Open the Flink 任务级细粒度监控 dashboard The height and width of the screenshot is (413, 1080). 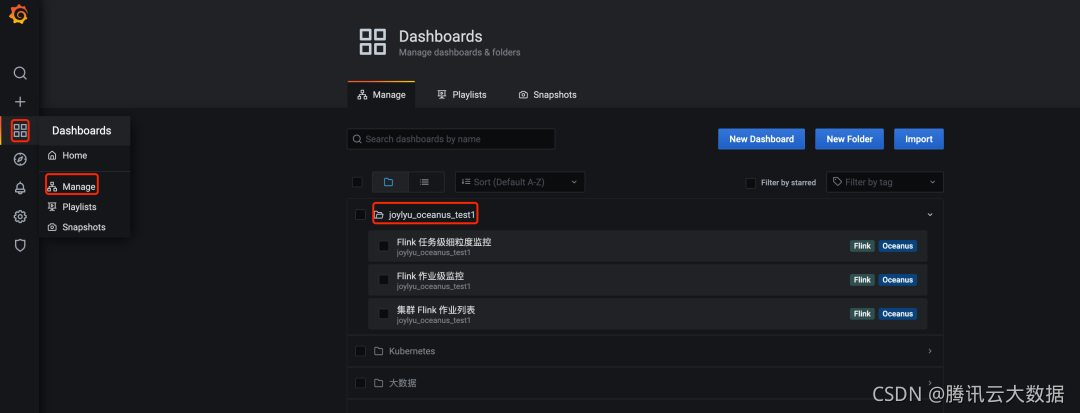click(x=444, y=242)
